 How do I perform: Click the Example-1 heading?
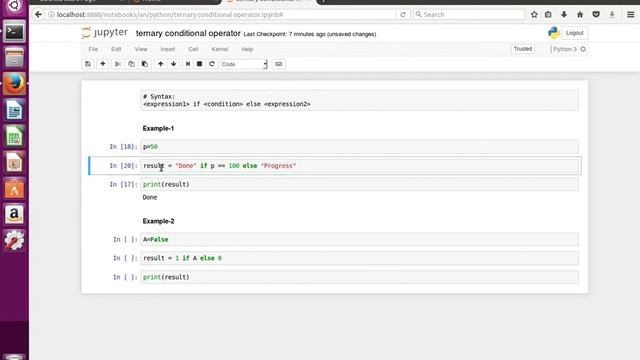coord(158,128)
